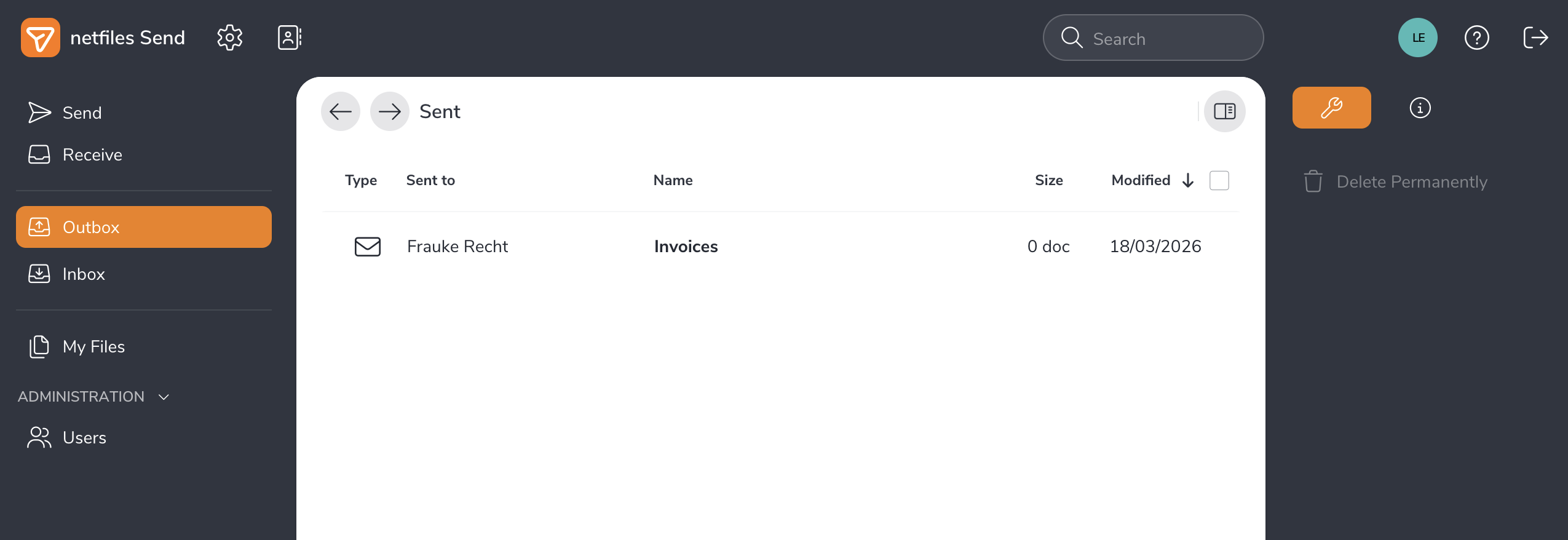Viewport: 1568px width, 540px height.
Task: Toggle the side panel view icon
Action: (1224, 111)
